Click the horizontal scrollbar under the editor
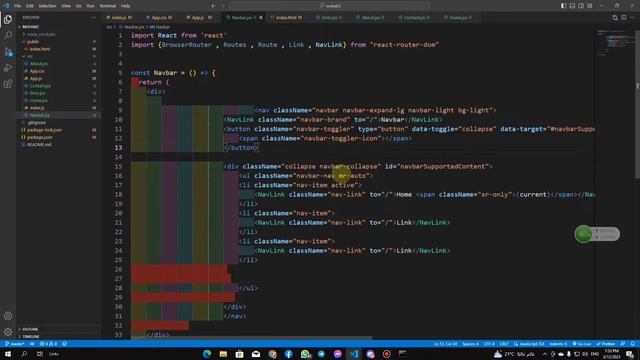The width and height of the screenshot is (640, 360). (252, 338)
